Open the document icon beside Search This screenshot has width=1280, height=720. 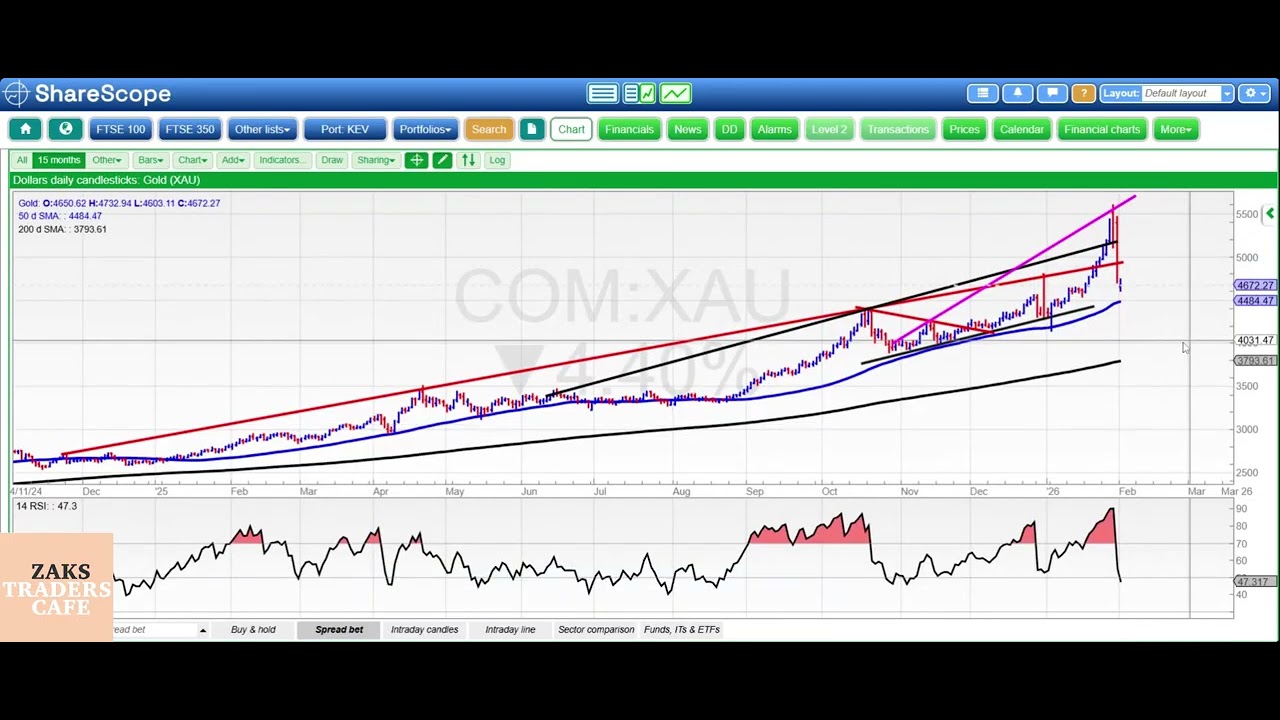tap(532, 129)
